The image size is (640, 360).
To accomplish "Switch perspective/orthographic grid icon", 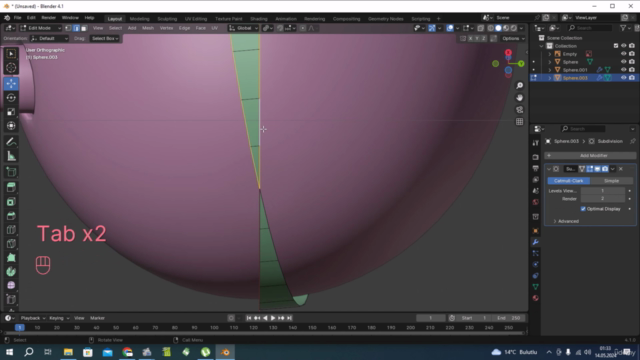I will pos(519,122).
